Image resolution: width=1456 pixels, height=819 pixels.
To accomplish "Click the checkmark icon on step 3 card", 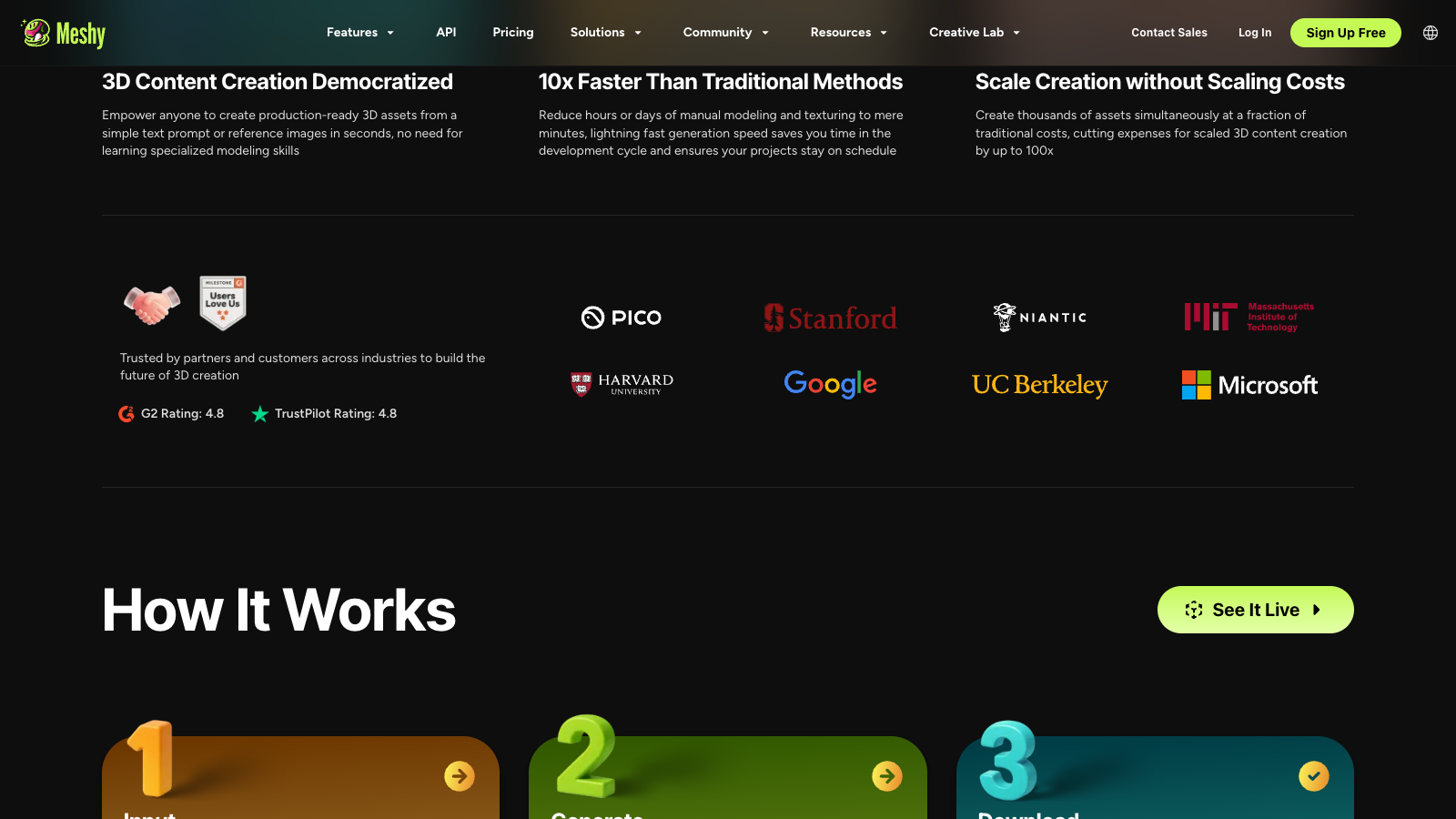I will pos(1314,776).
